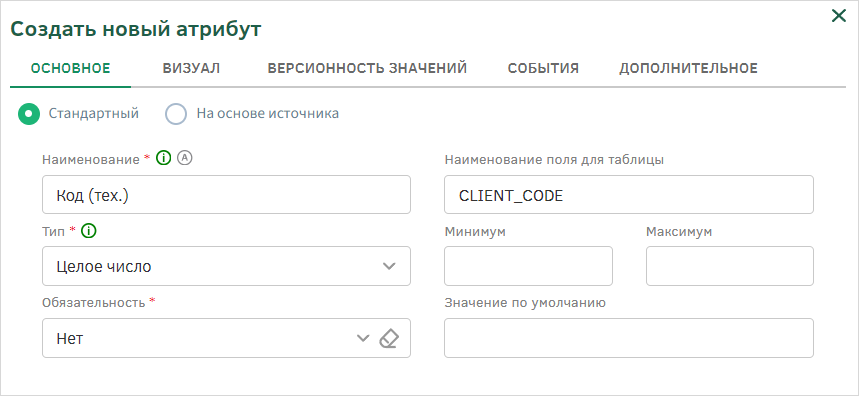Click the CLIENT_CODE table field name input
The width and height of the screenshot is (859, 396).
click(629, 194)
